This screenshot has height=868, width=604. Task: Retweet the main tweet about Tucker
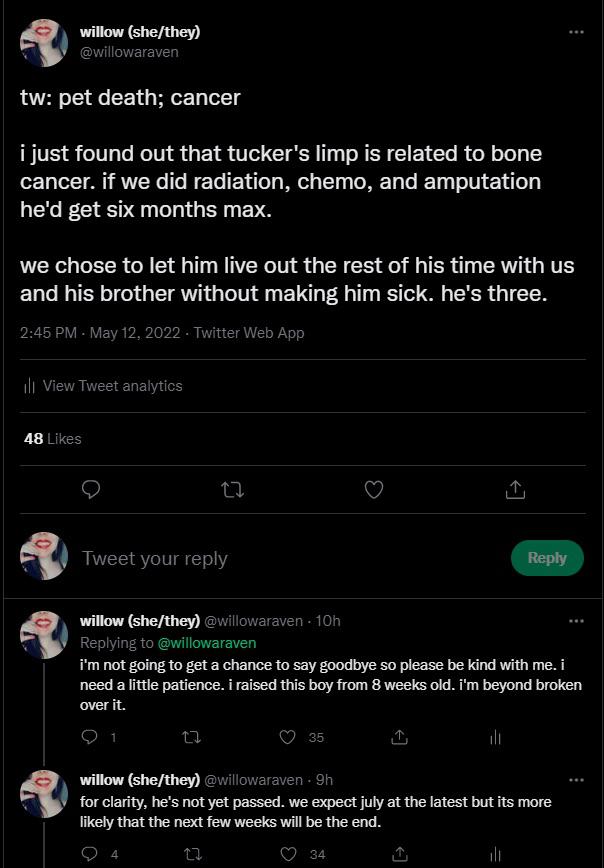tap(232, 489)
